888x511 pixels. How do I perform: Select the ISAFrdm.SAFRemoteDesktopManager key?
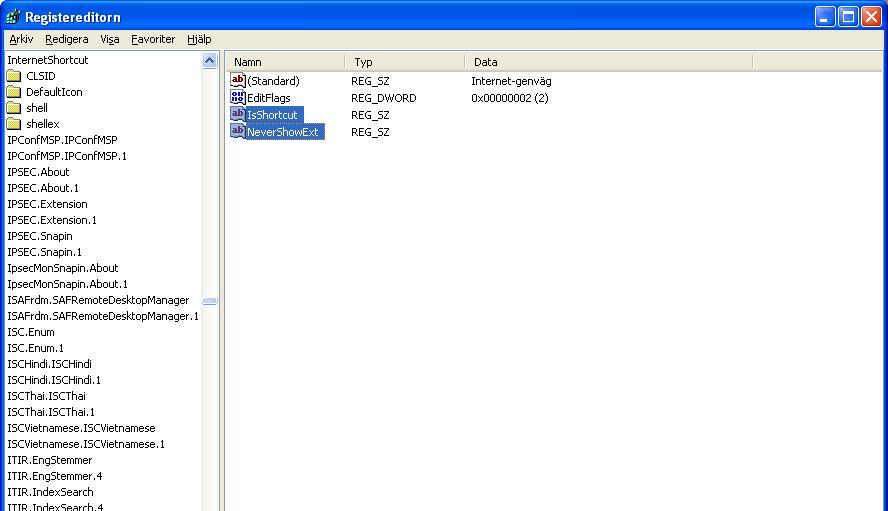(98, 300)
